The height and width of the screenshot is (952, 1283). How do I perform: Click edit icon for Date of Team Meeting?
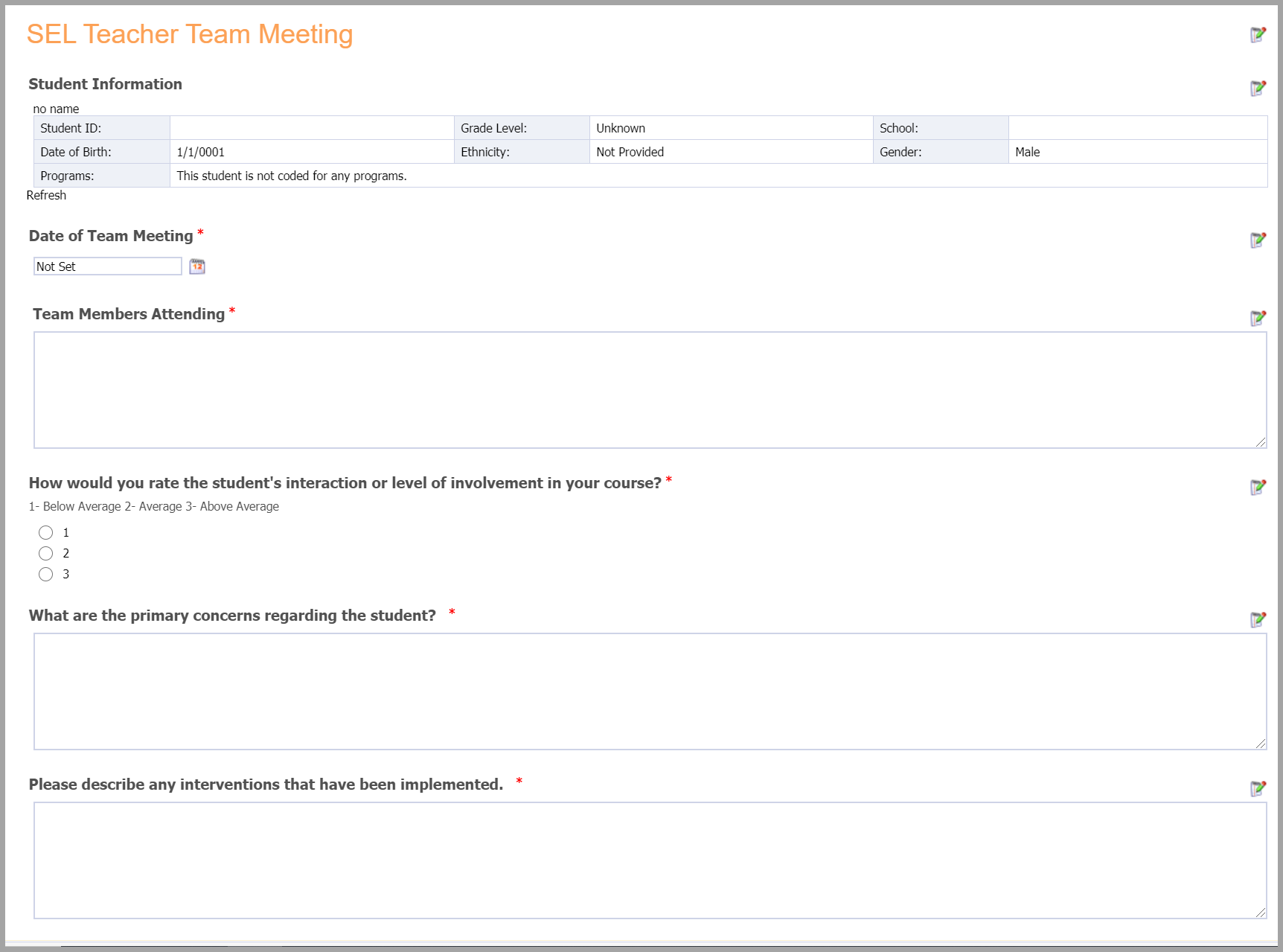click(x=1258, y=240)
